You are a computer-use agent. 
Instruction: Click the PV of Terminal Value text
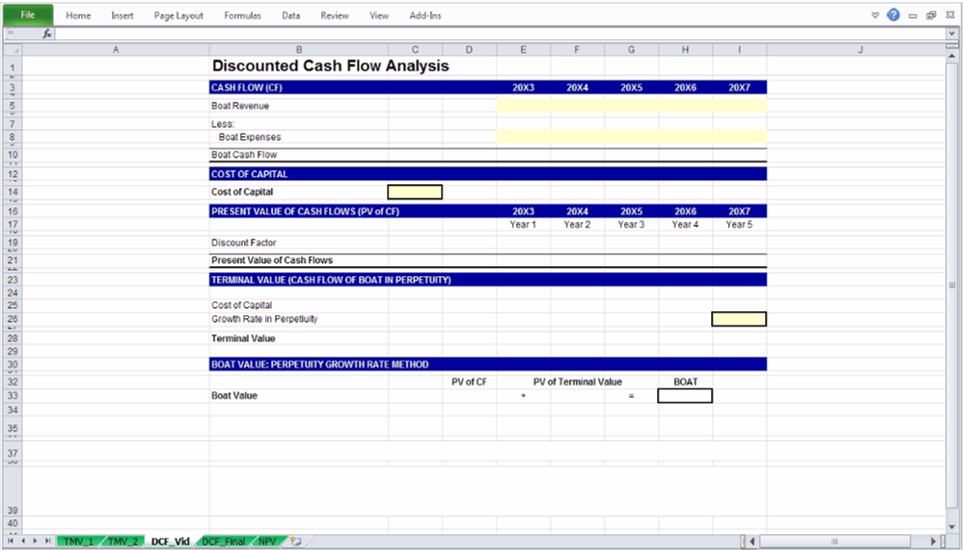[577, 382]
